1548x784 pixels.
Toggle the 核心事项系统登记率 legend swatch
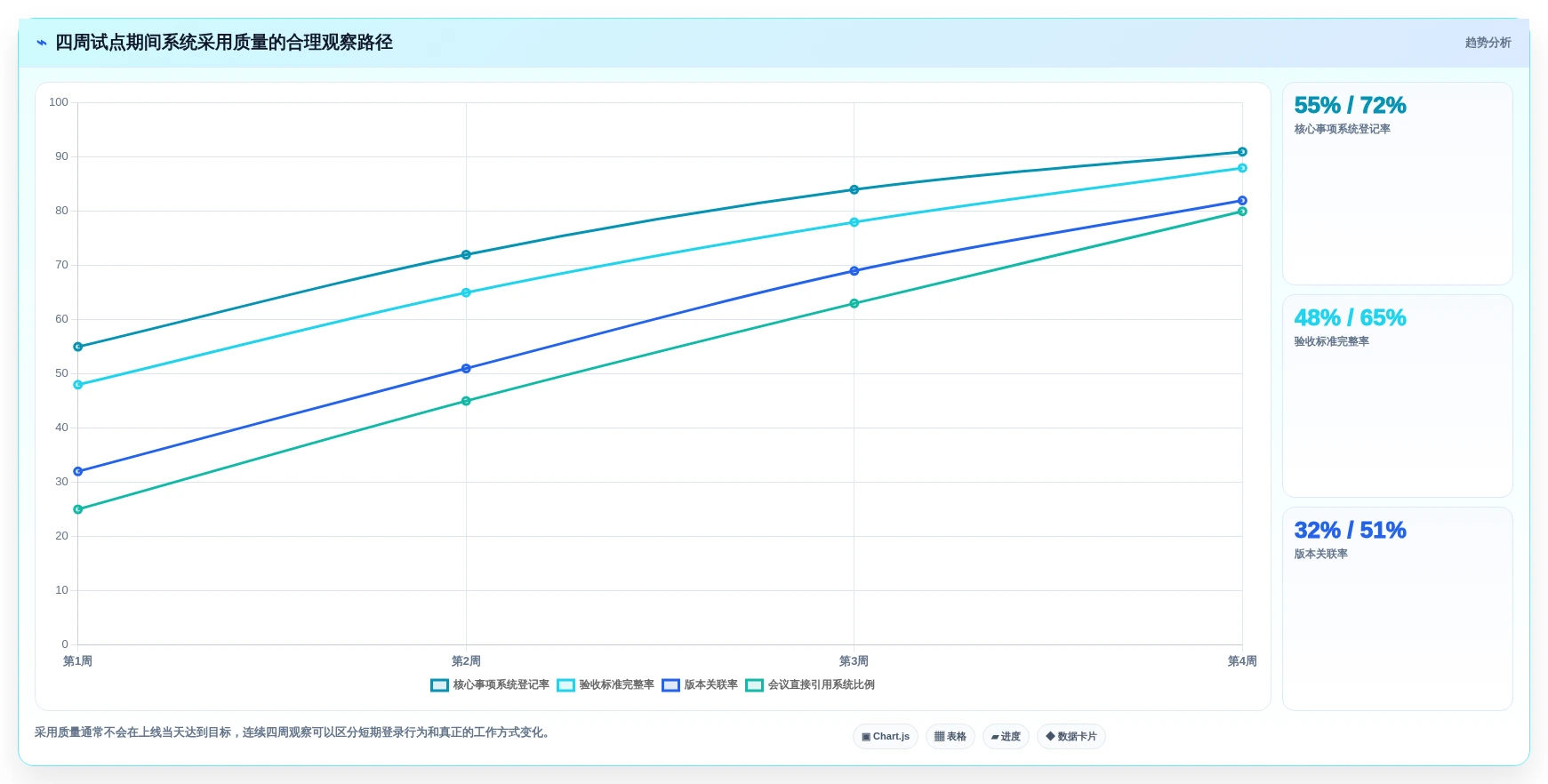[439, 685]
